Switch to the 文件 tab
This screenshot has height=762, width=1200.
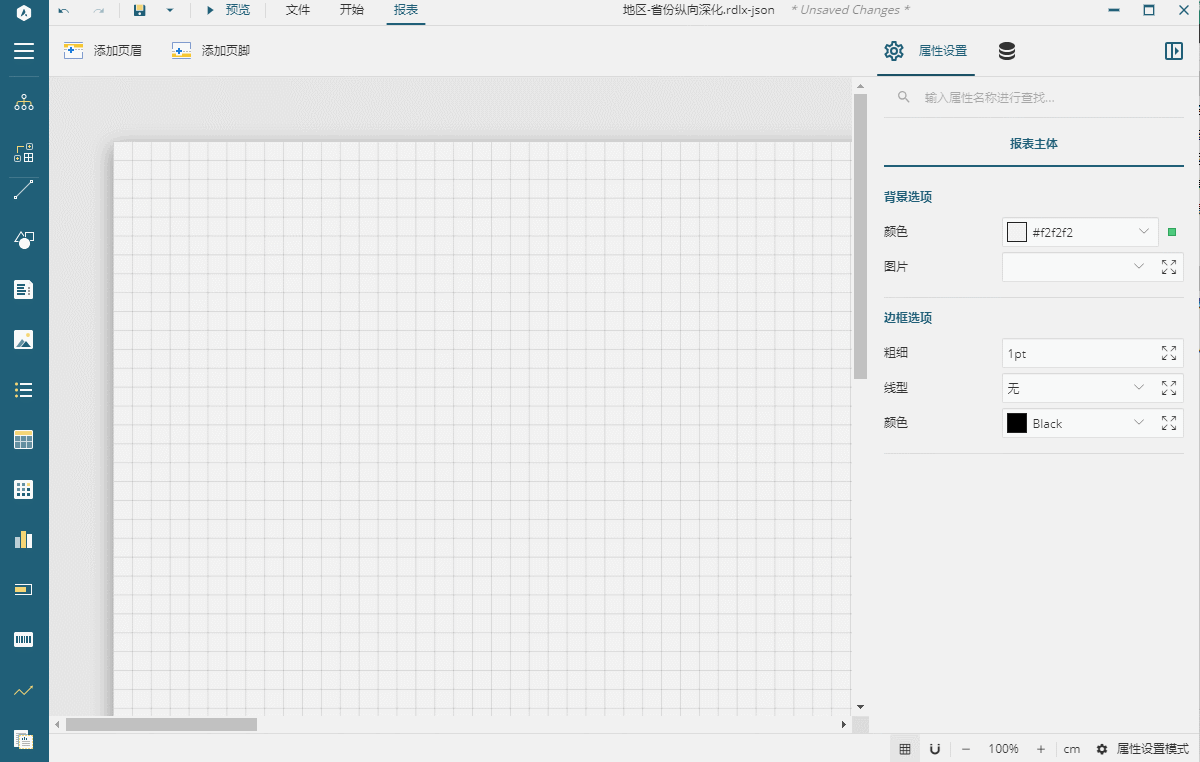click(297, 10)
